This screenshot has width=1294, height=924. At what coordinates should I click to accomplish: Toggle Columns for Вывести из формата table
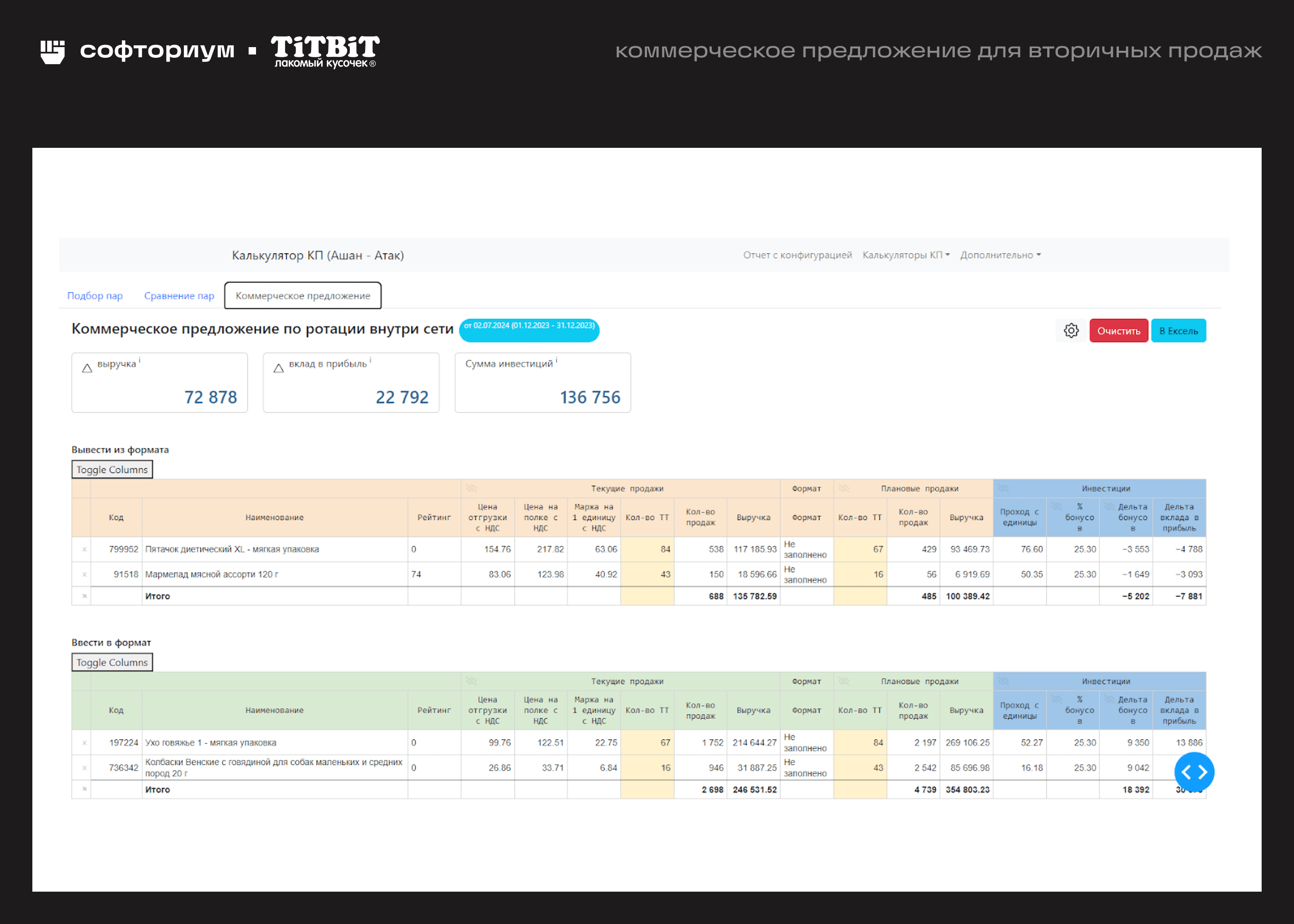[112, 469]
